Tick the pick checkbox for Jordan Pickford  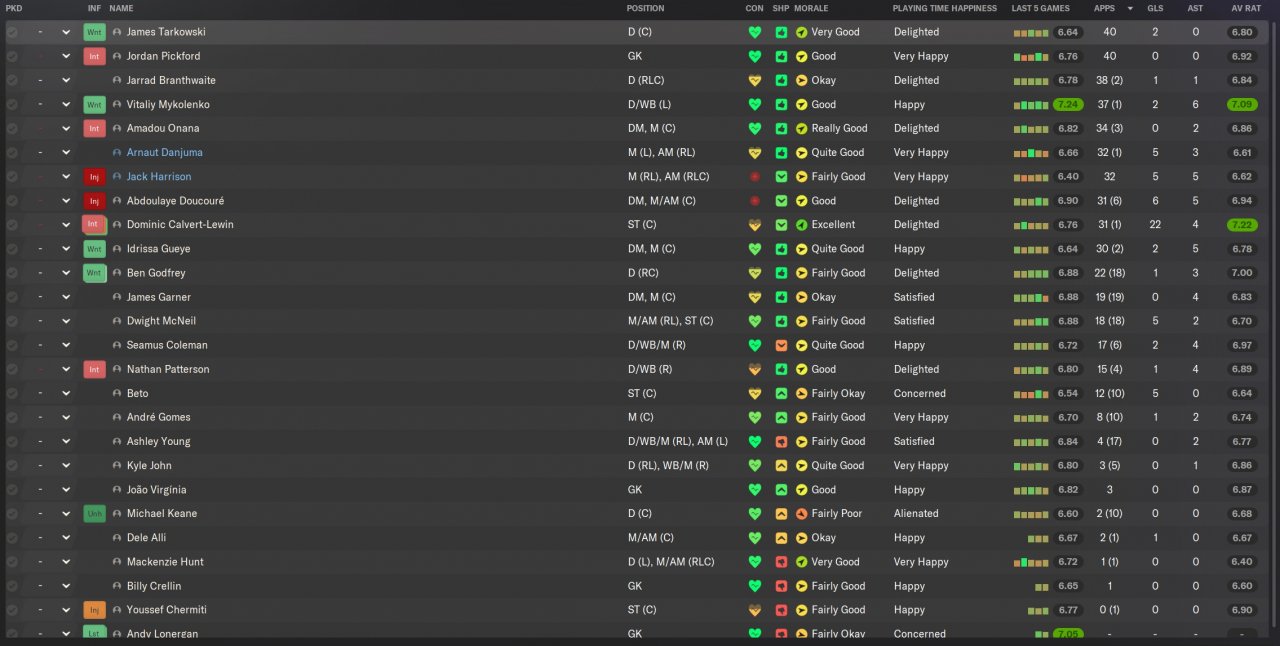coord(12,56)
